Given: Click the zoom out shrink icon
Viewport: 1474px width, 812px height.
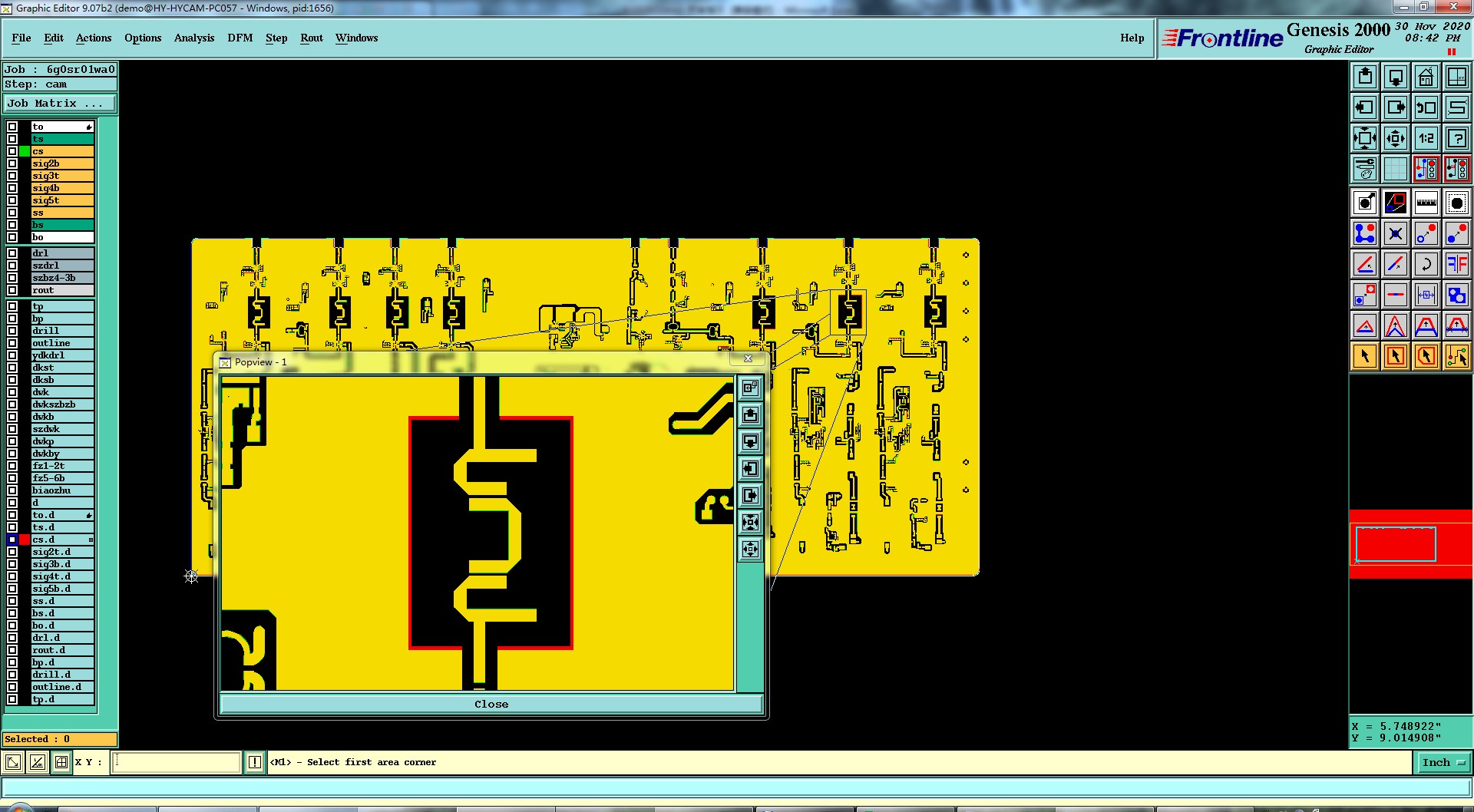Looking at the screenshot, I should [1396, 138].
